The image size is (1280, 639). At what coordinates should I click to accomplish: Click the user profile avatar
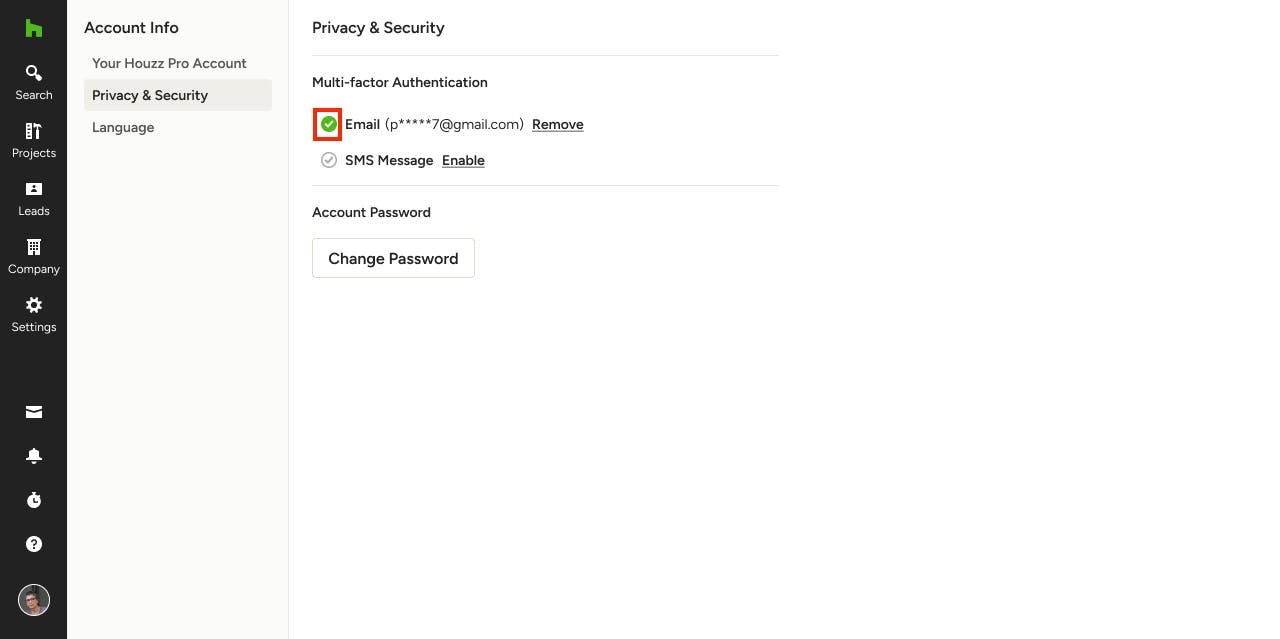[33, 600]
